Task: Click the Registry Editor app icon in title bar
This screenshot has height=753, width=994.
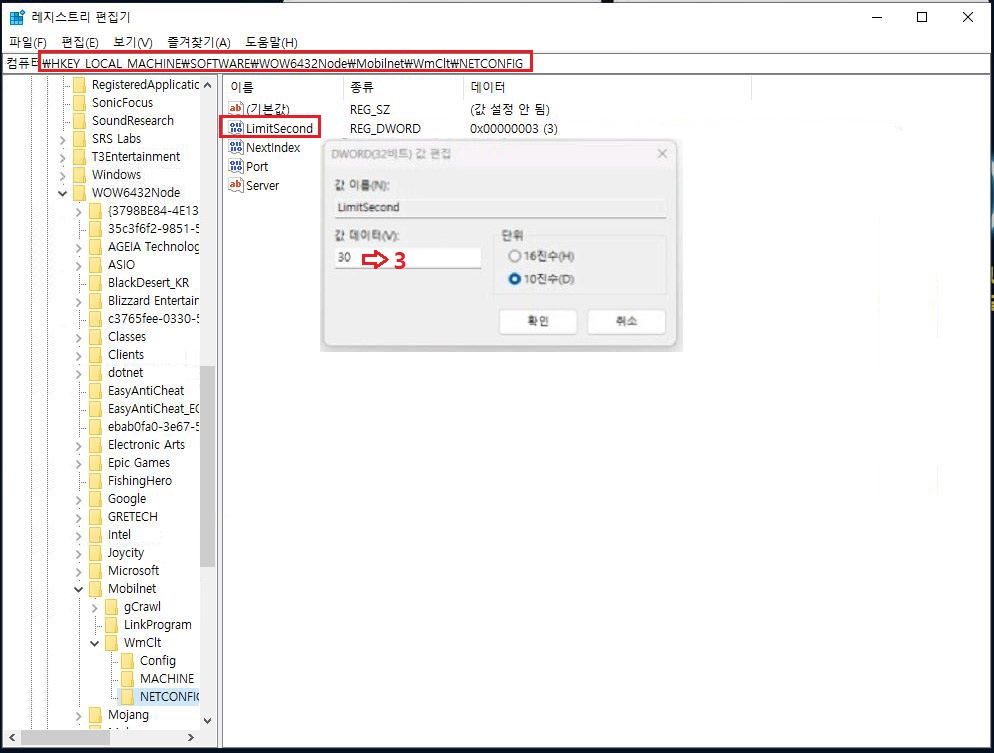Action: 17,17
